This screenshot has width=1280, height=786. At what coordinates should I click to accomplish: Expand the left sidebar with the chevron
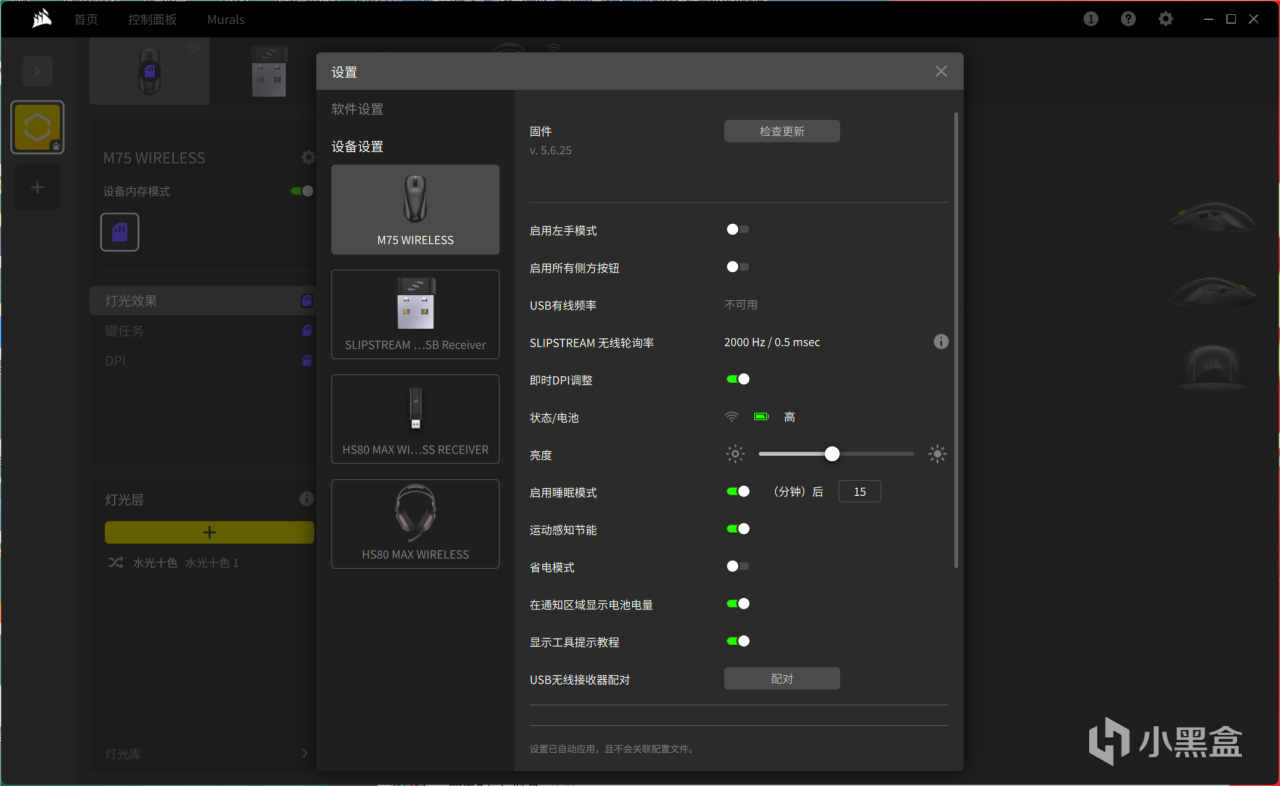click(37, 70)
